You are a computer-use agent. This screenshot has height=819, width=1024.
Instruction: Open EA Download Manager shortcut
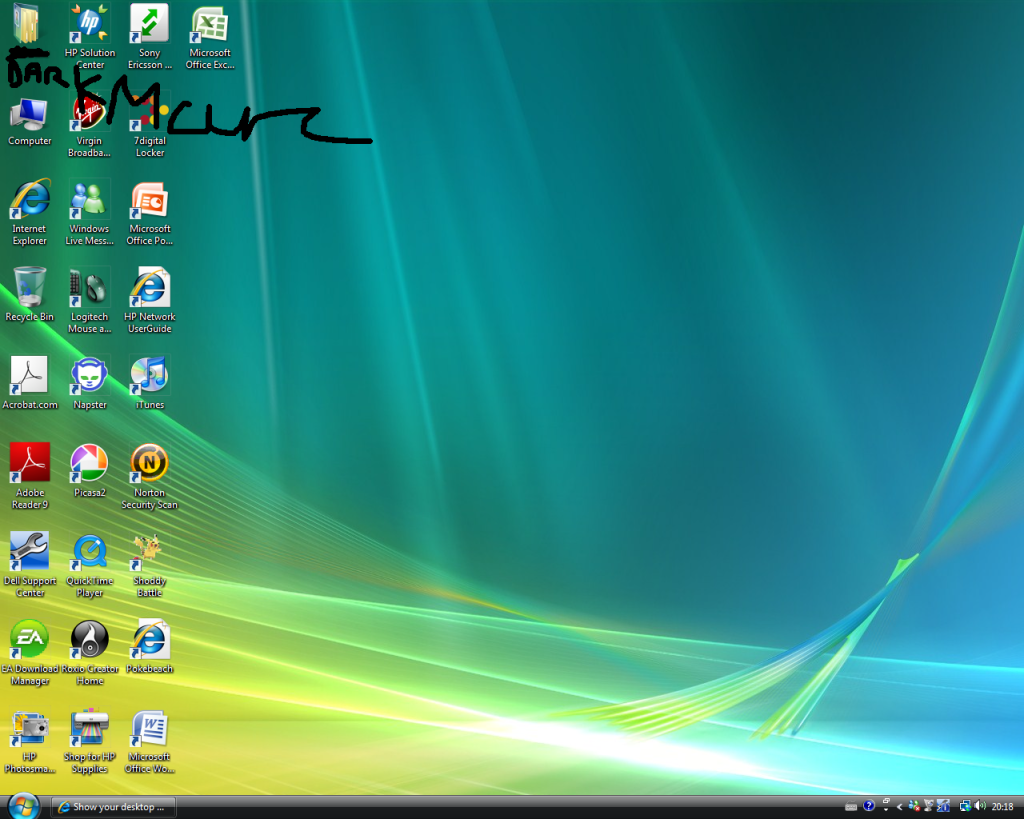coord(29,652)
